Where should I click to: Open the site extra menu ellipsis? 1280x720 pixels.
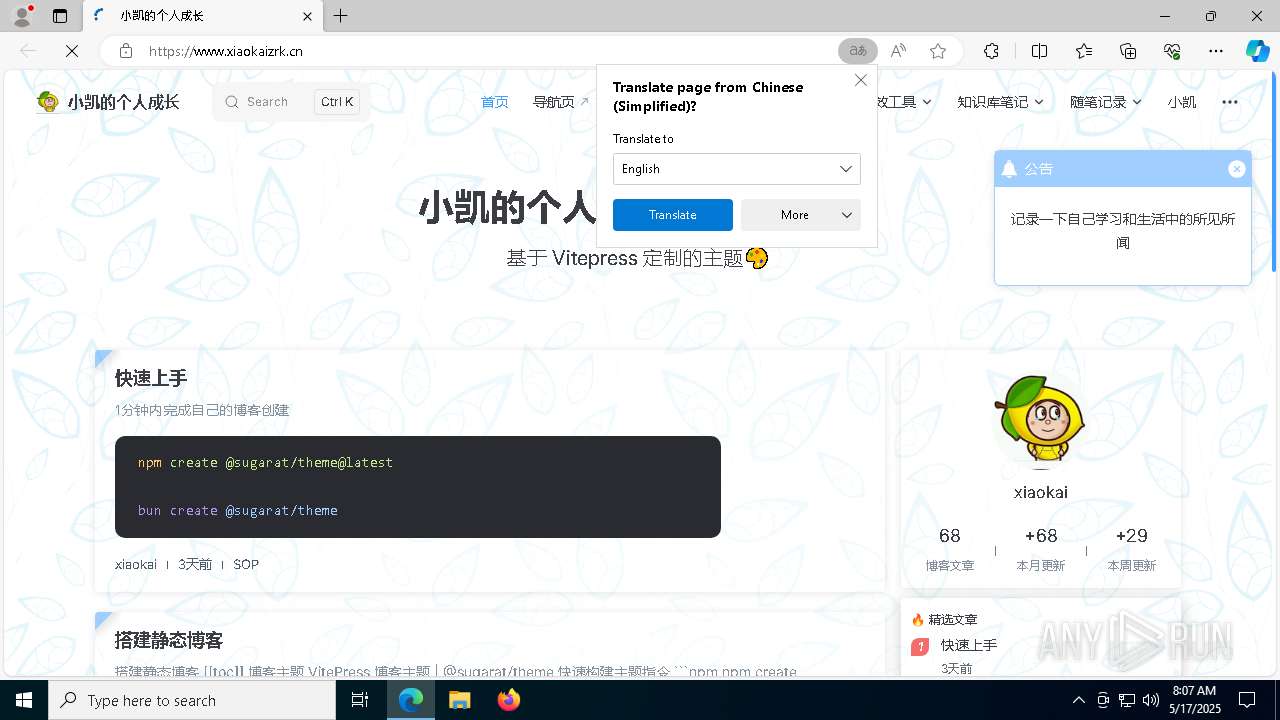coord(1230,102)
